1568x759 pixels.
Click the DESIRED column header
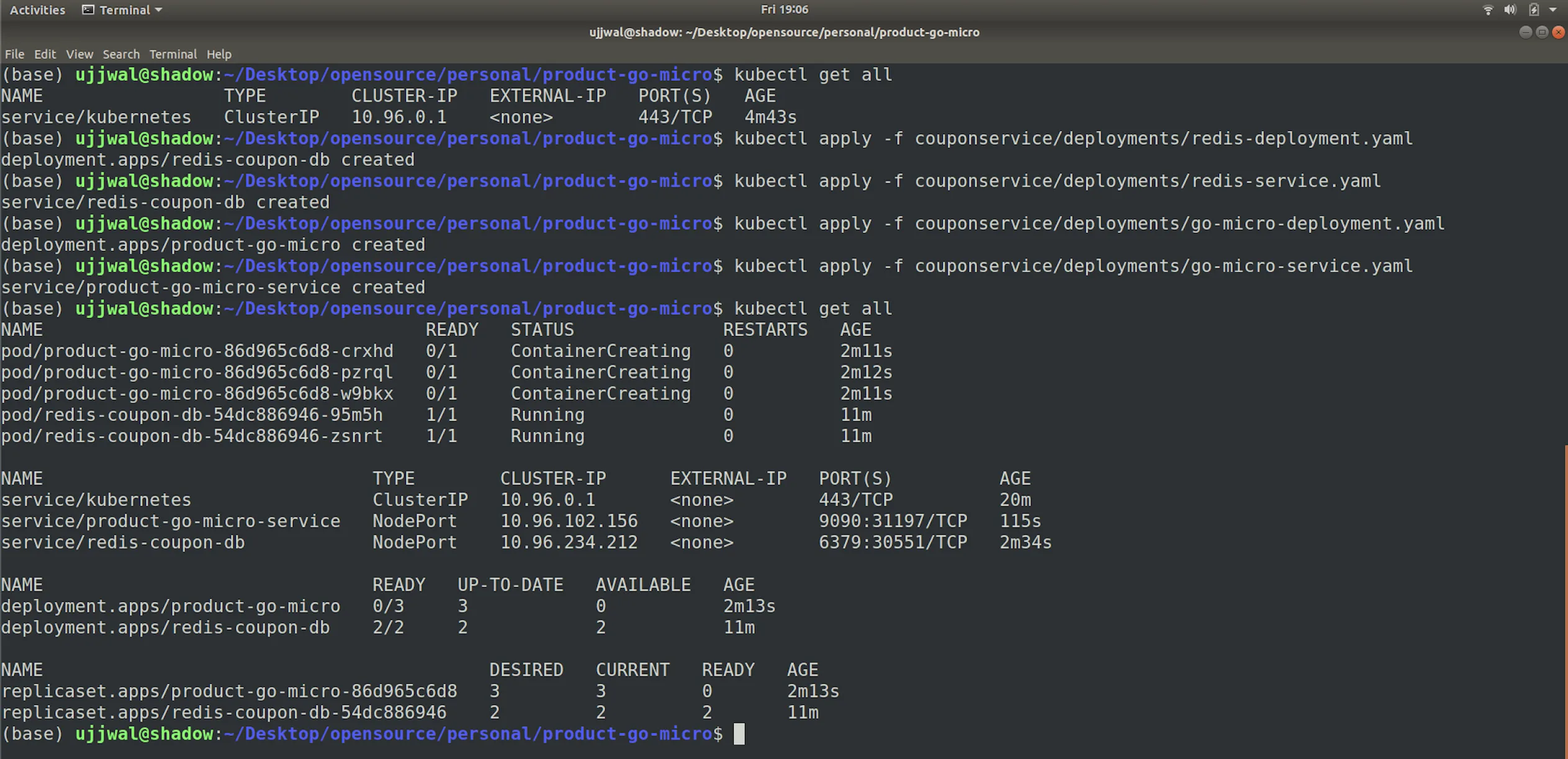(x=526, y=670)
